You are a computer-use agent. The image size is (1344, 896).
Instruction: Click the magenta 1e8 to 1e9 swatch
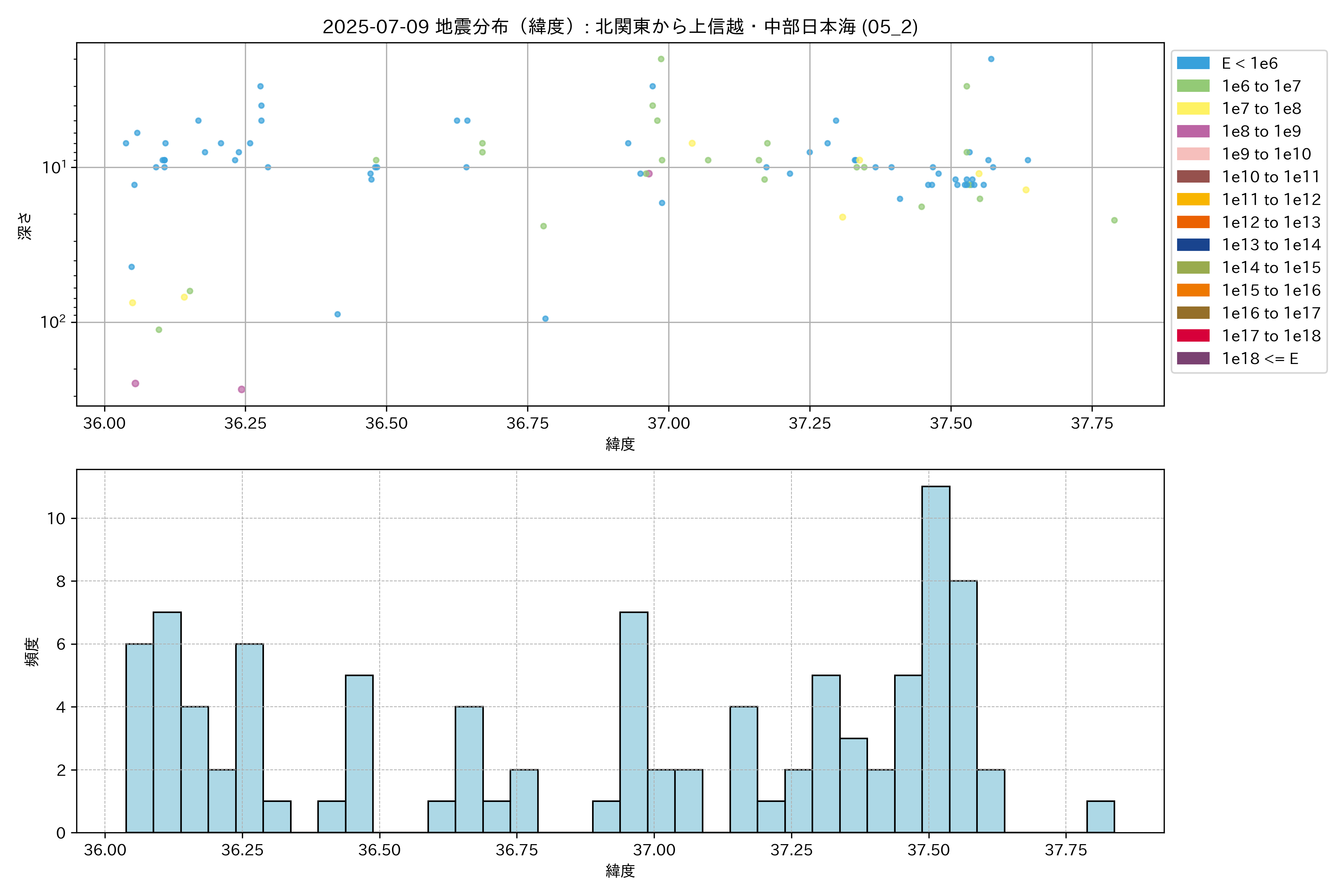1192,131
